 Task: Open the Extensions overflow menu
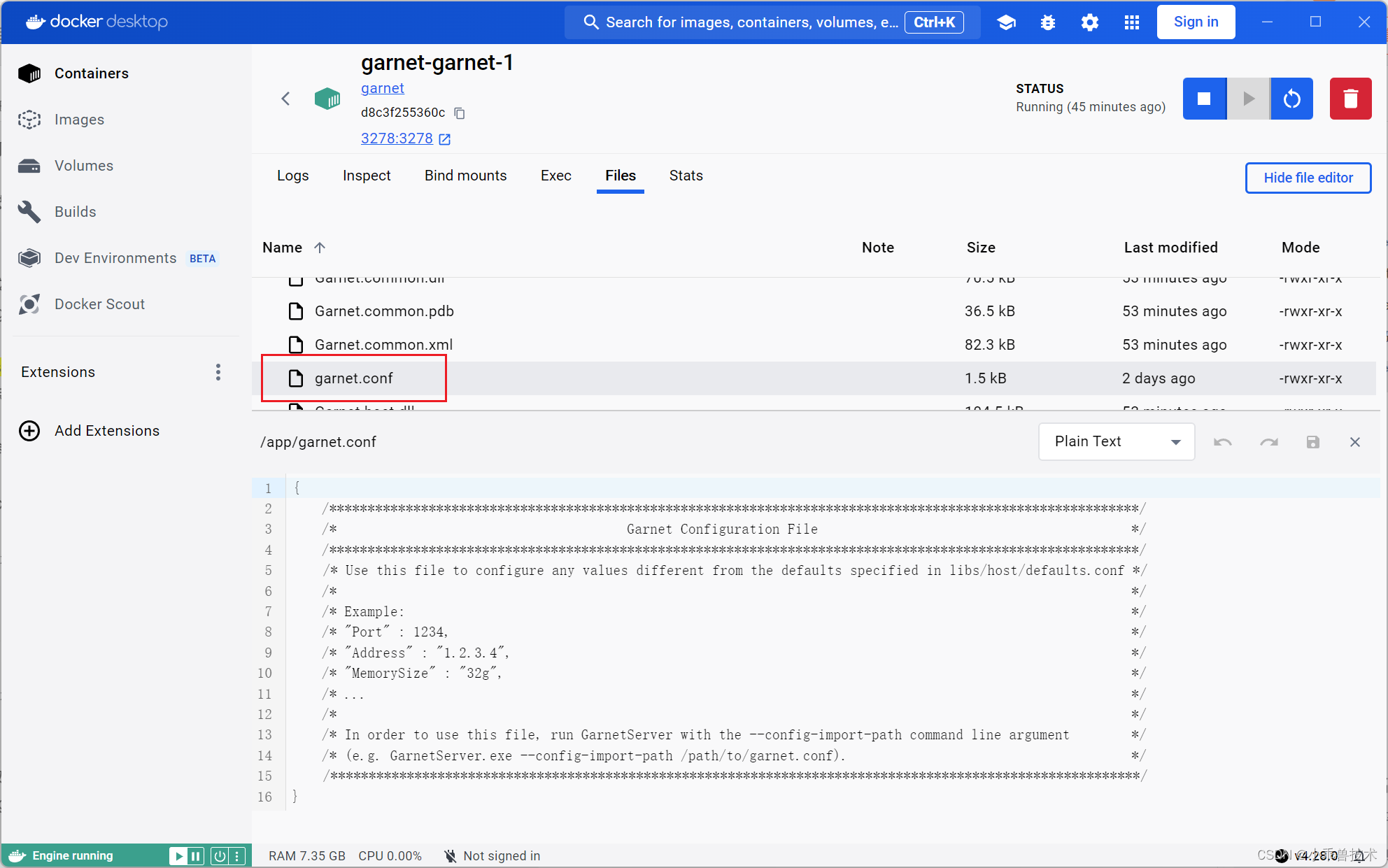tap(218, 372)
